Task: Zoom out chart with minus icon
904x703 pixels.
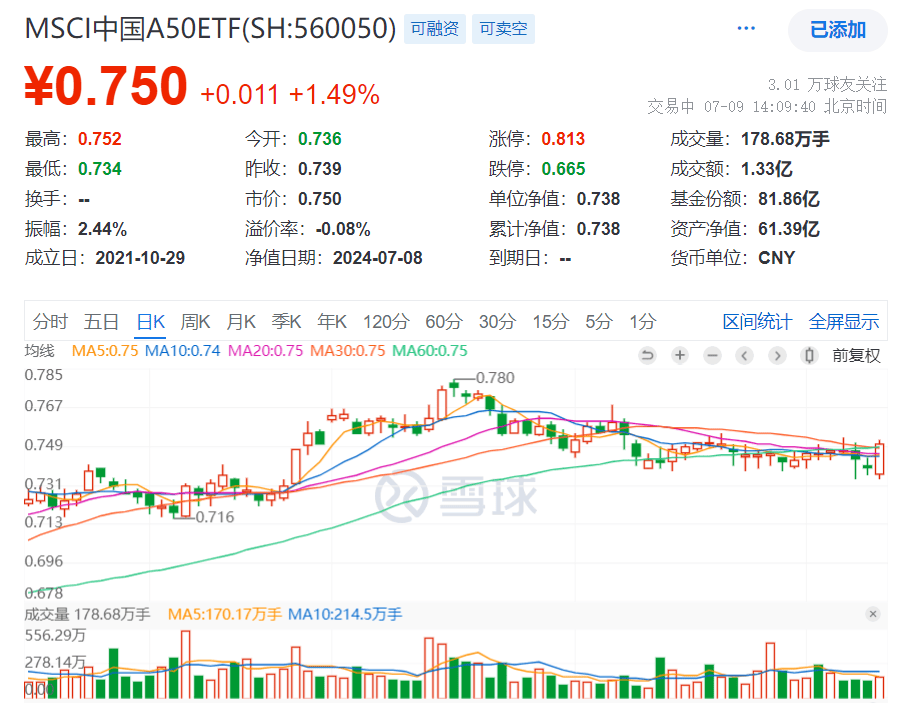Action: click(x=713, y=355)
